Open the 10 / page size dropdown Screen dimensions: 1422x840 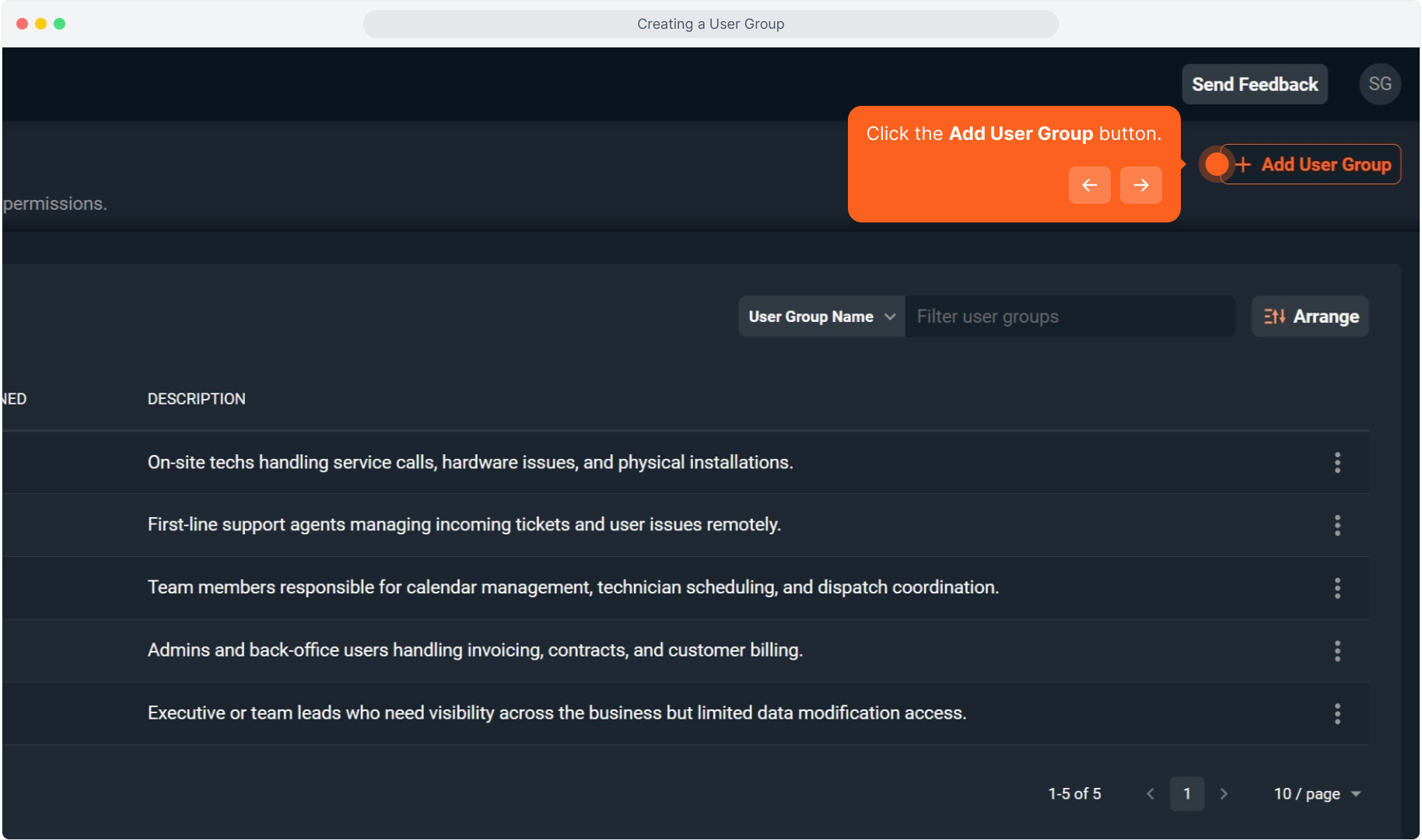point(1317,794)
